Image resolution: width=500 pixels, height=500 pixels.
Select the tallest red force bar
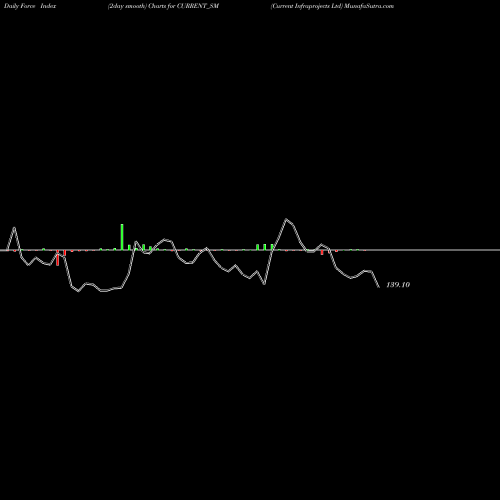[x=58, y=258]
